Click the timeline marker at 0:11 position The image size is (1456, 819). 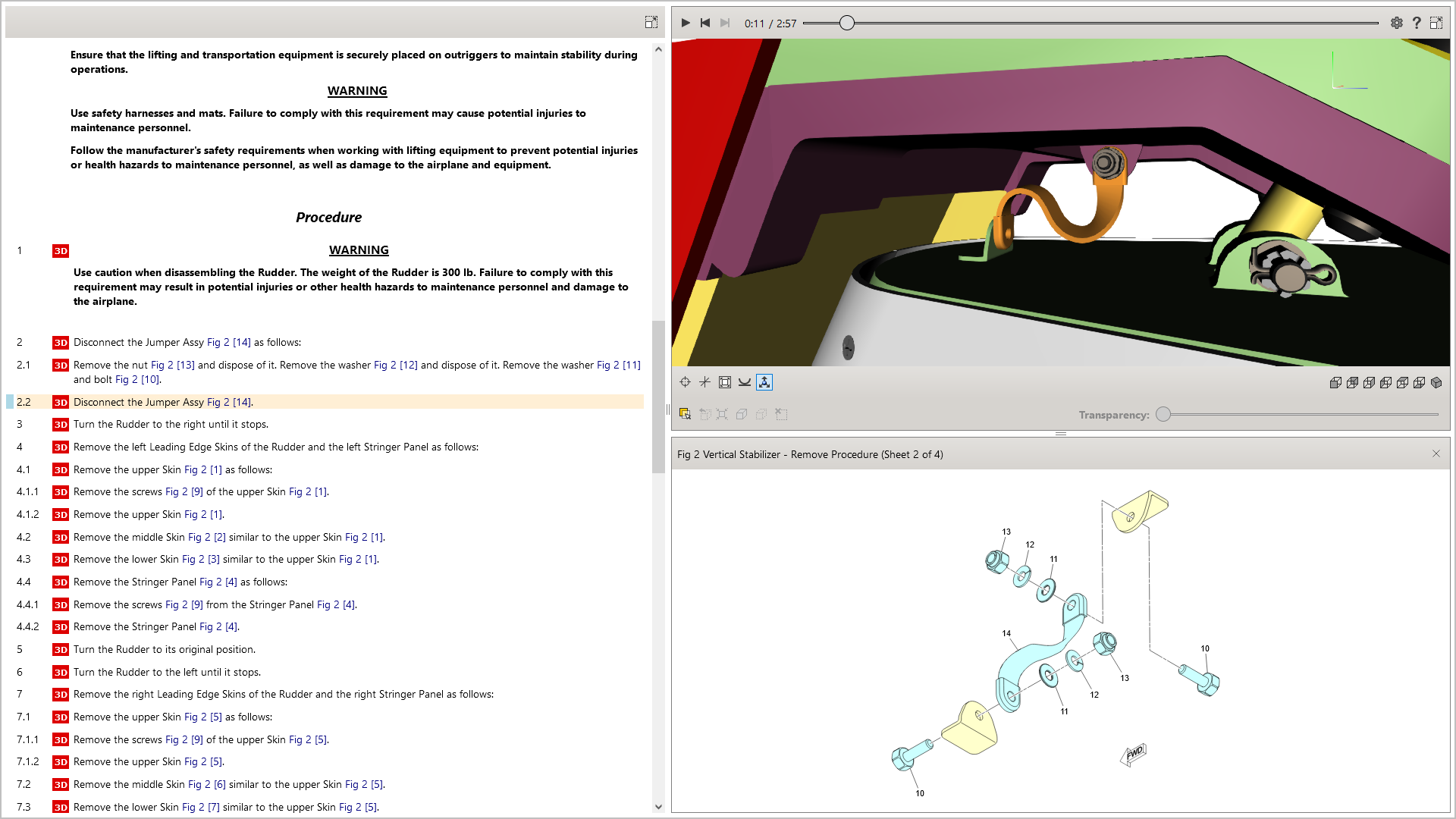coord(847,22)
